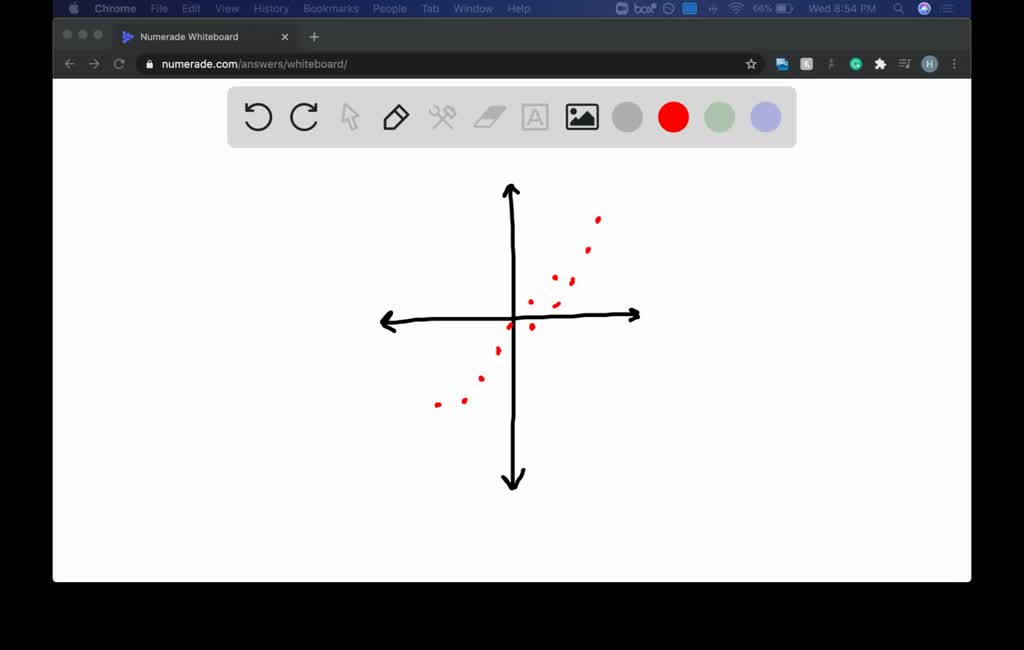Open Notification Center list icon
Image resolution: width=1024 pixels, height=650 pixels.
coord(948,8)
